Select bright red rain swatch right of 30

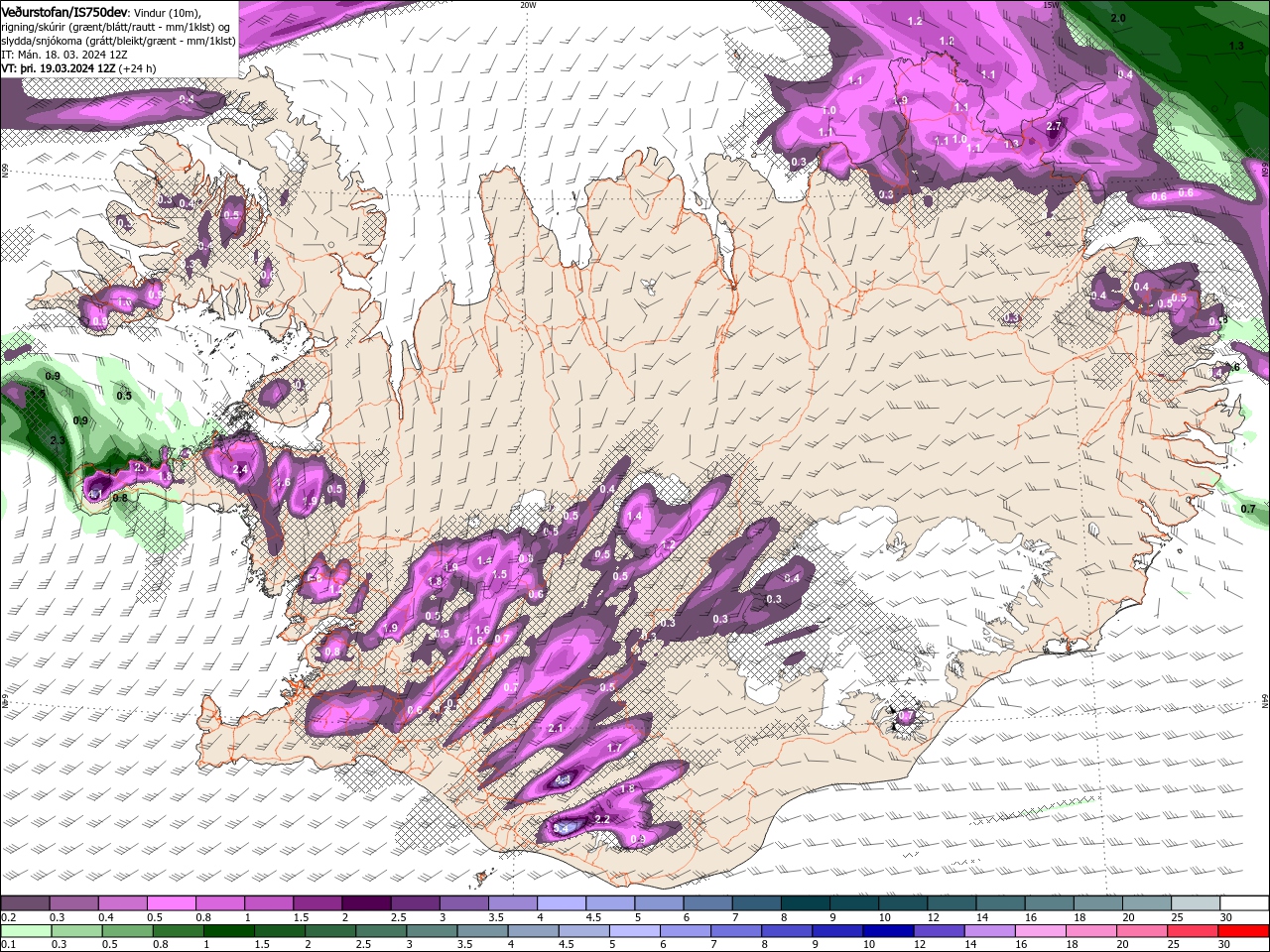[1245, 931]
